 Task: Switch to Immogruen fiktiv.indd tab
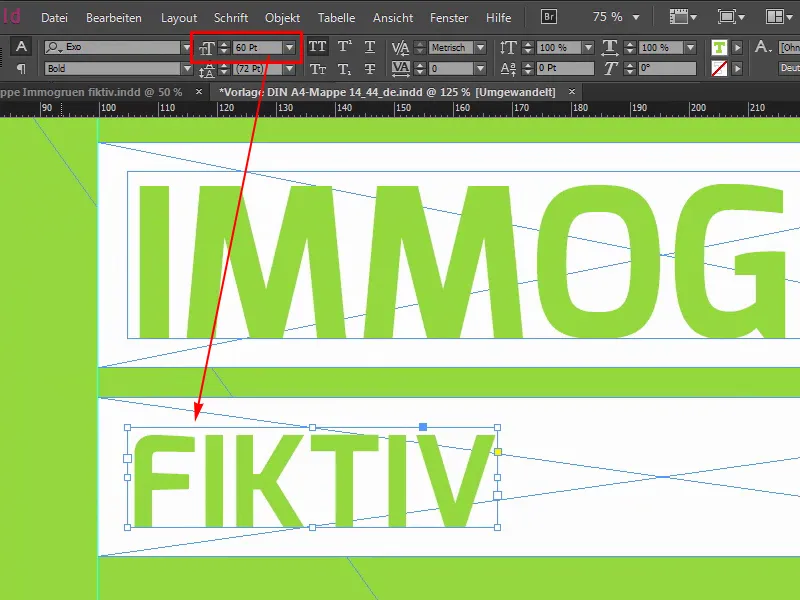click(x=91, y=92)
